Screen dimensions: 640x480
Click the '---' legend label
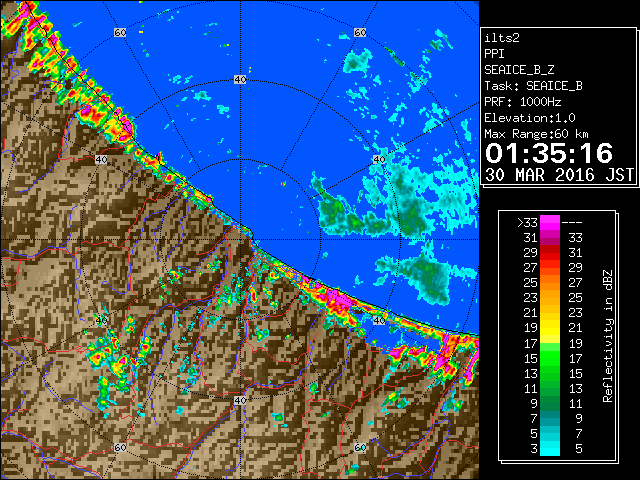572,223
